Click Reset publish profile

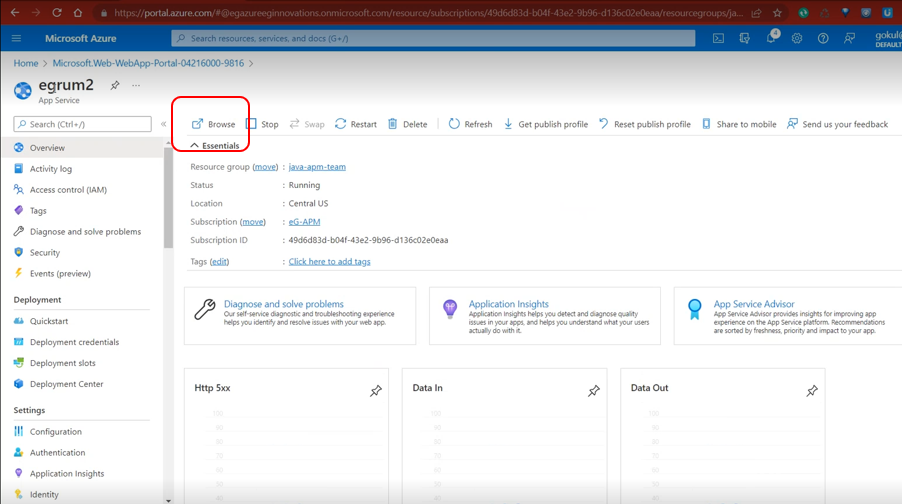point(645,124)
